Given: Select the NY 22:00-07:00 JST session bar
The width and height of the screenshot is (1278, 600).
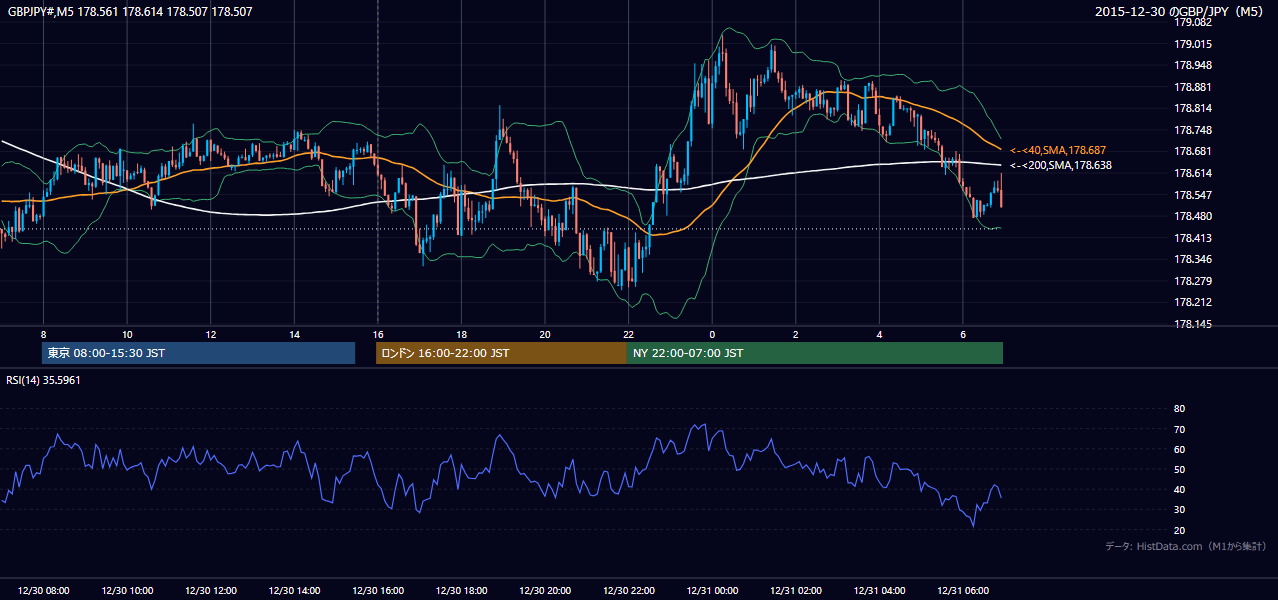Looking at the screenshot, I should 815,353.
